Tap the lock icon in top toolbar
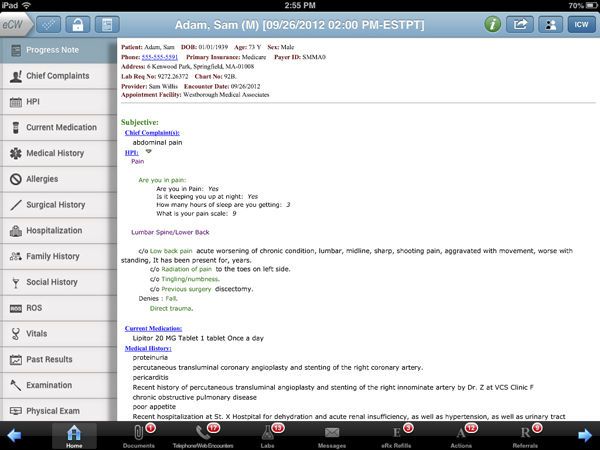The height and width of the screenshot is (450, 600). point(75,23)
